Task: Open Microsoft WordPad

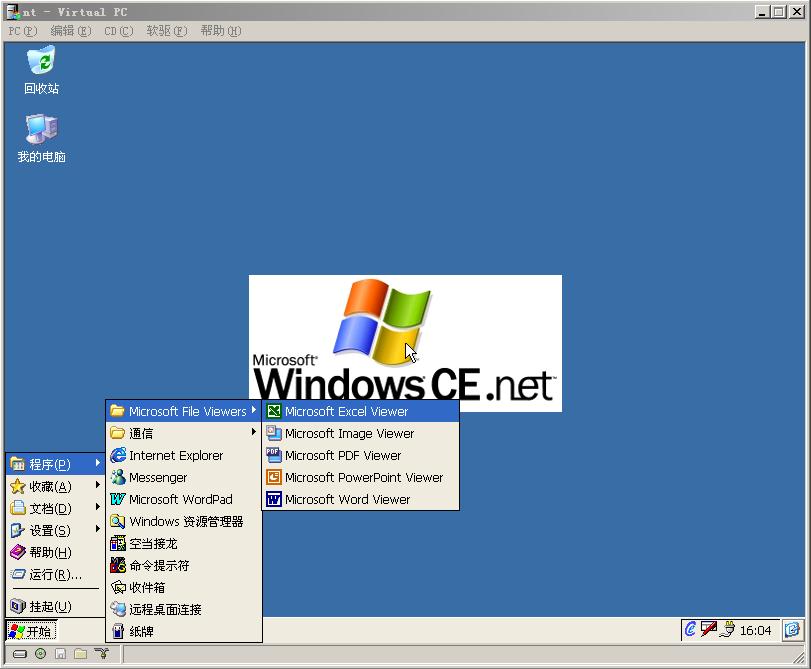Action: (x=180, y=499)
